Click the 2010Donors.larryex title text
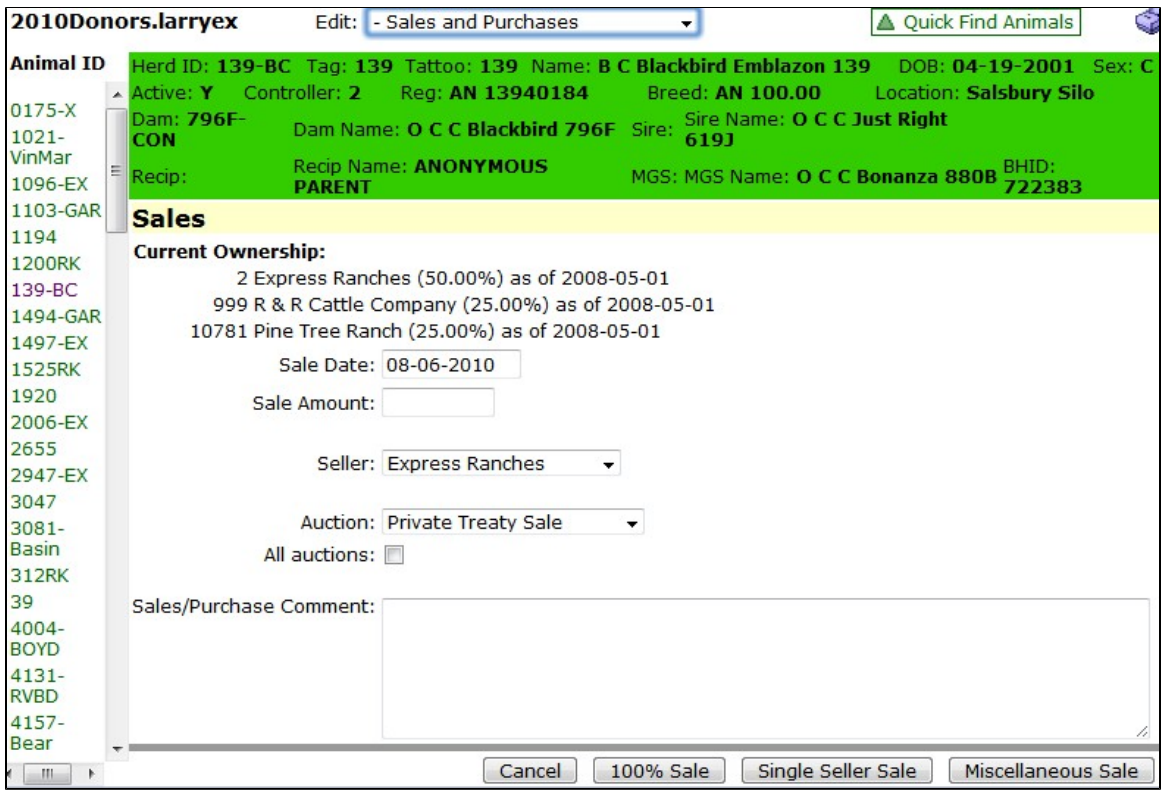The image size is (1168, 791). 124,21
